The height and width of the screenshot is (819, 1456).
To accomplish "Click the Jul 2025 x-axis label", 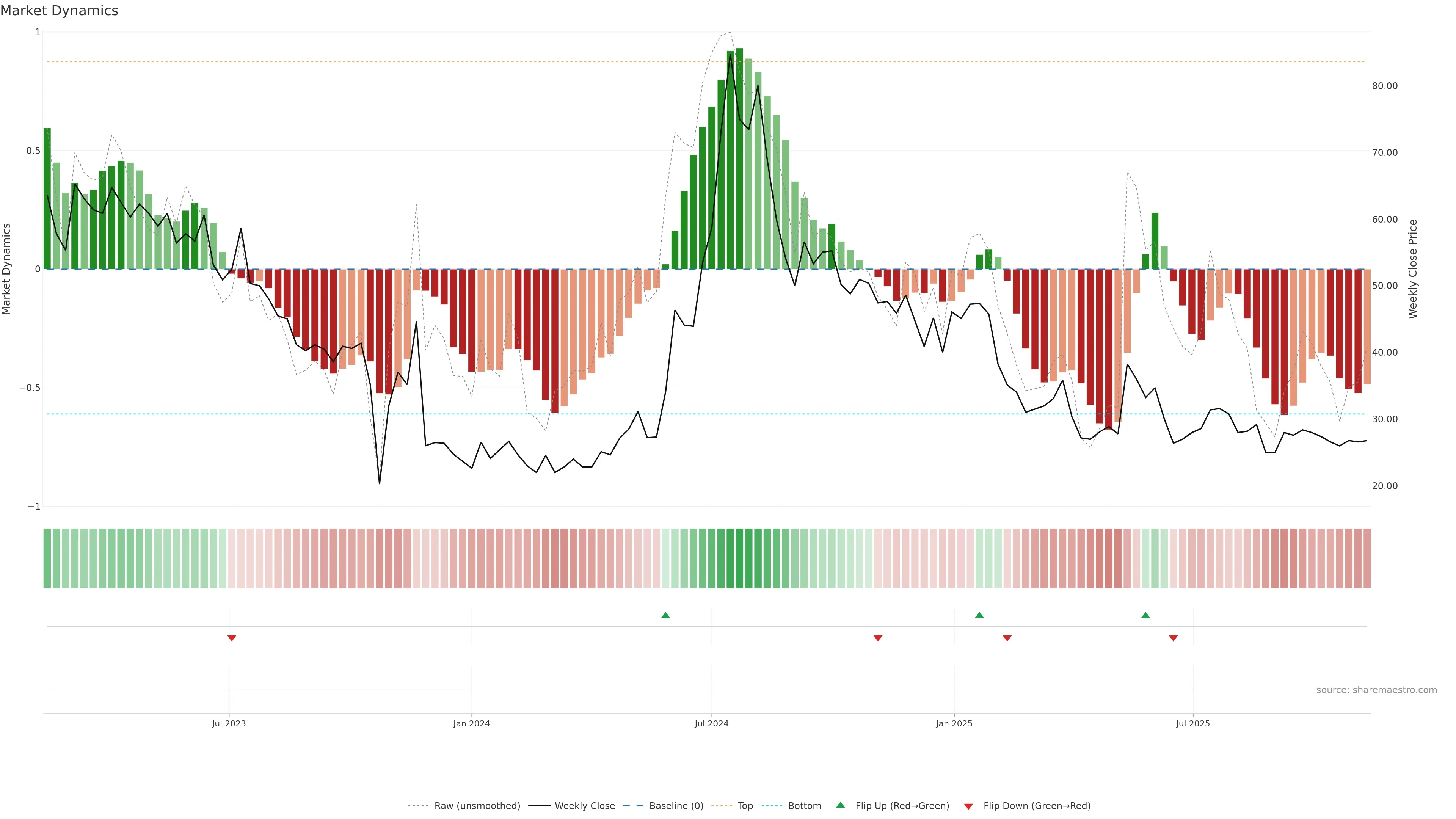I will click(1192, 723).
